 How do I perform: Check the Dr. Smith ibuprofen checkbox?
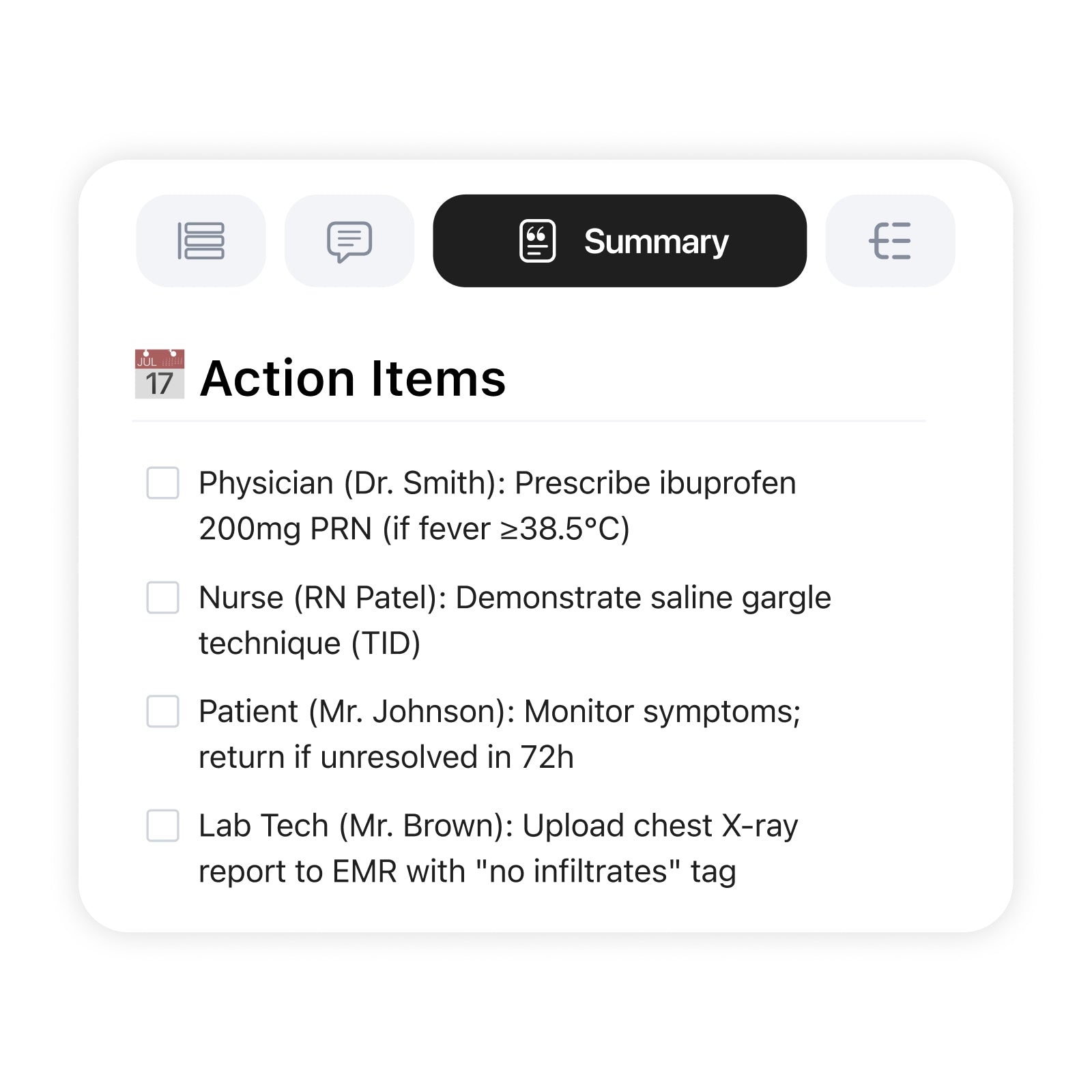(x=163, y=483)
